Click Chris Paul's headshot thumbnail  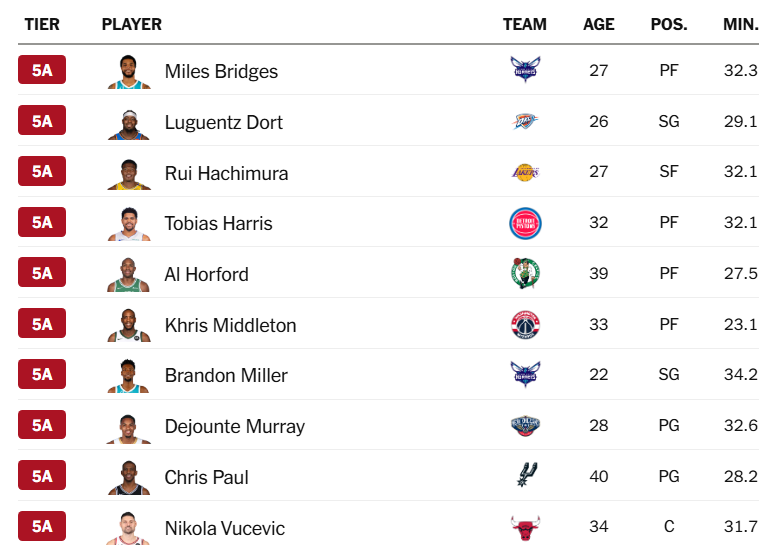[129, 477]
